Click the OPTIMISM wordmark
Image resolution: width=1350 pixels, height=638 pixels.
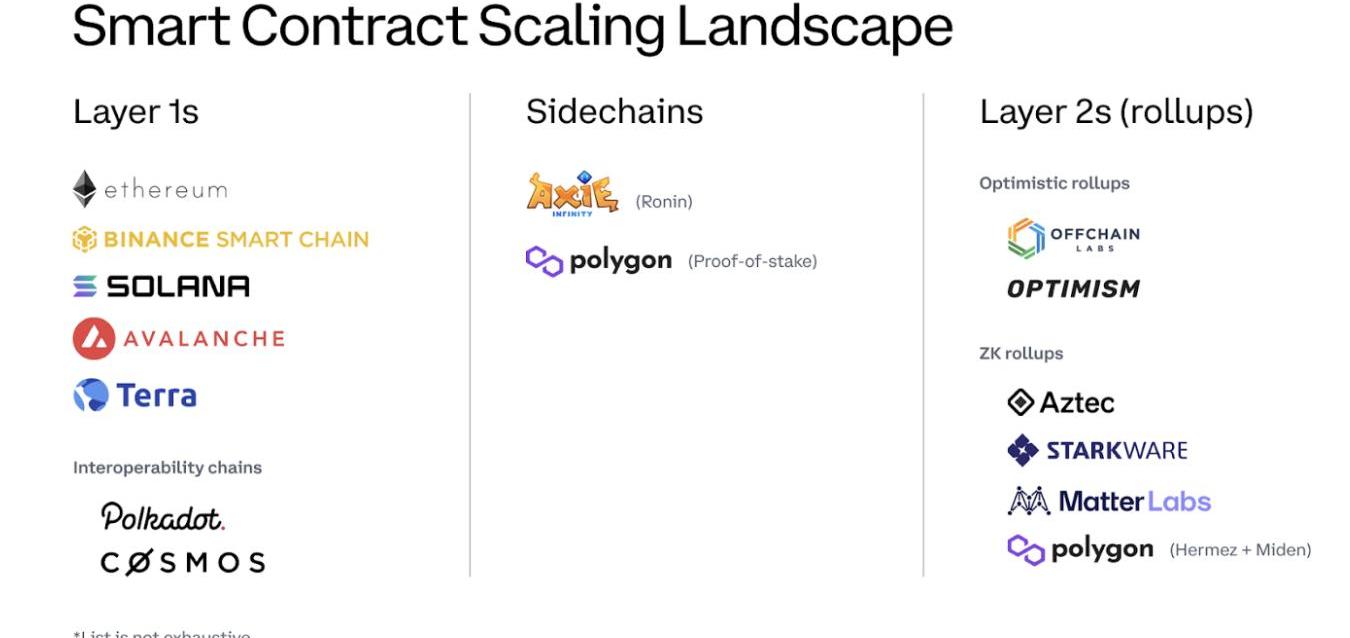(x=1073, y=289)
